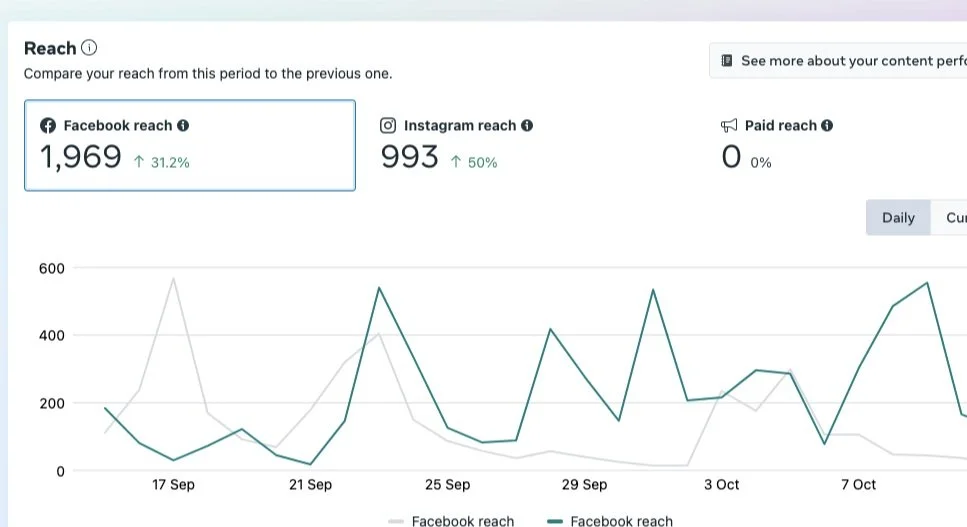Click the 50% increase figure
Viewport: 967px width, 527px height.
[x=482, y=162]
